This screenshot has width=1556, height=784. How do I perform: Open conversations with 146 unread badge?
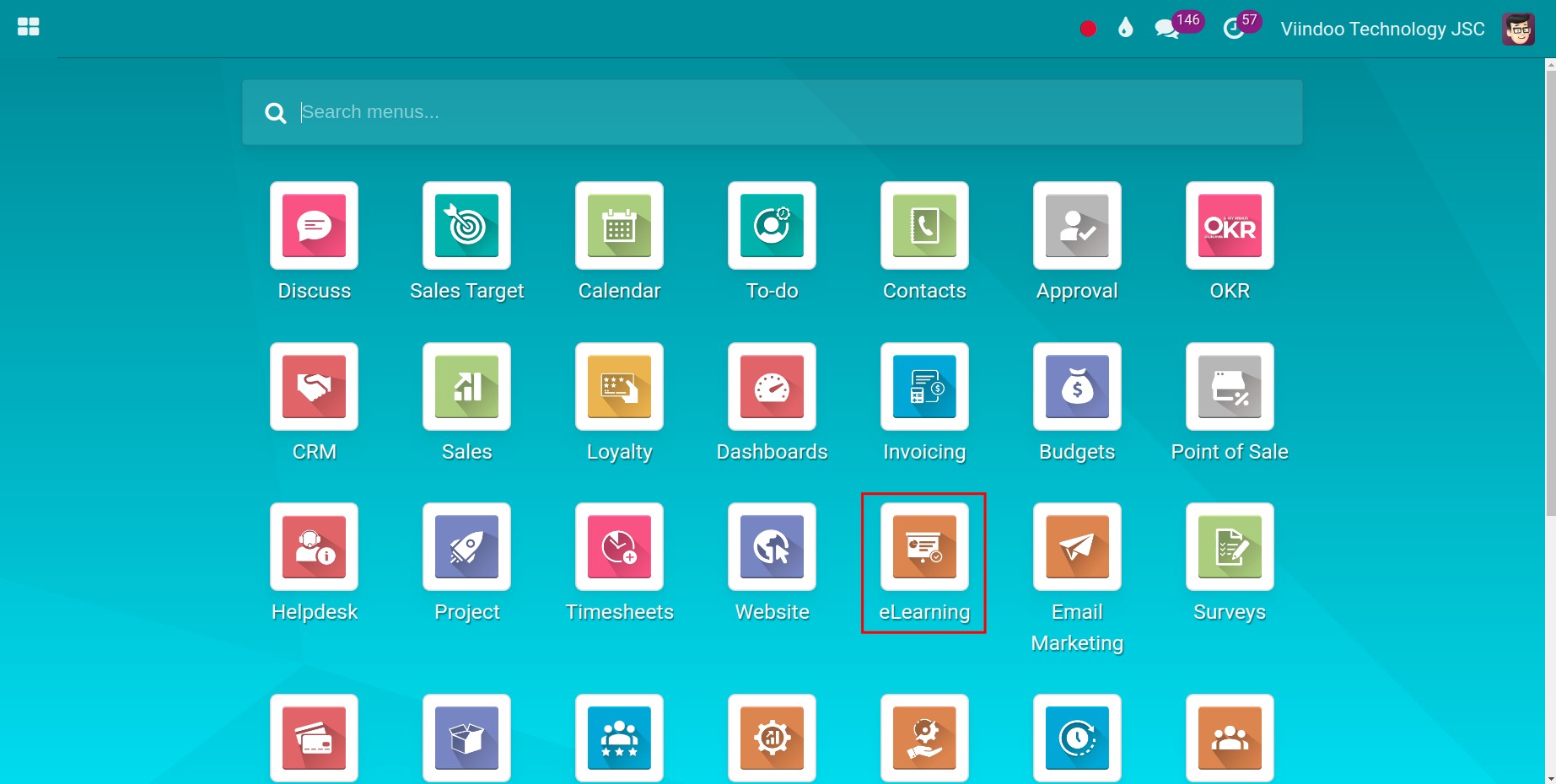click(1178, 26)
